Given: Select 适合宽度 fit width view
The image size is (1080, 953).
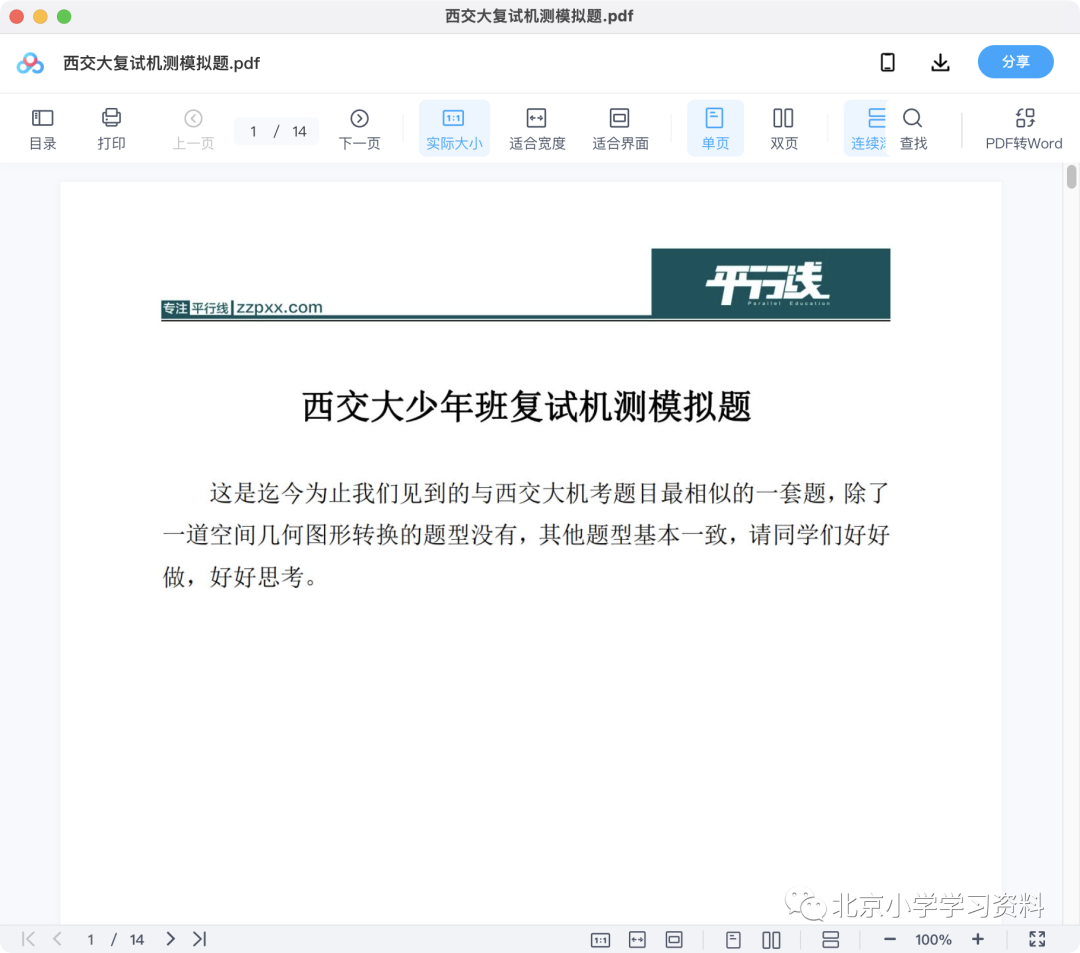Looking at the screenshot, I should (x=537, y=129).
